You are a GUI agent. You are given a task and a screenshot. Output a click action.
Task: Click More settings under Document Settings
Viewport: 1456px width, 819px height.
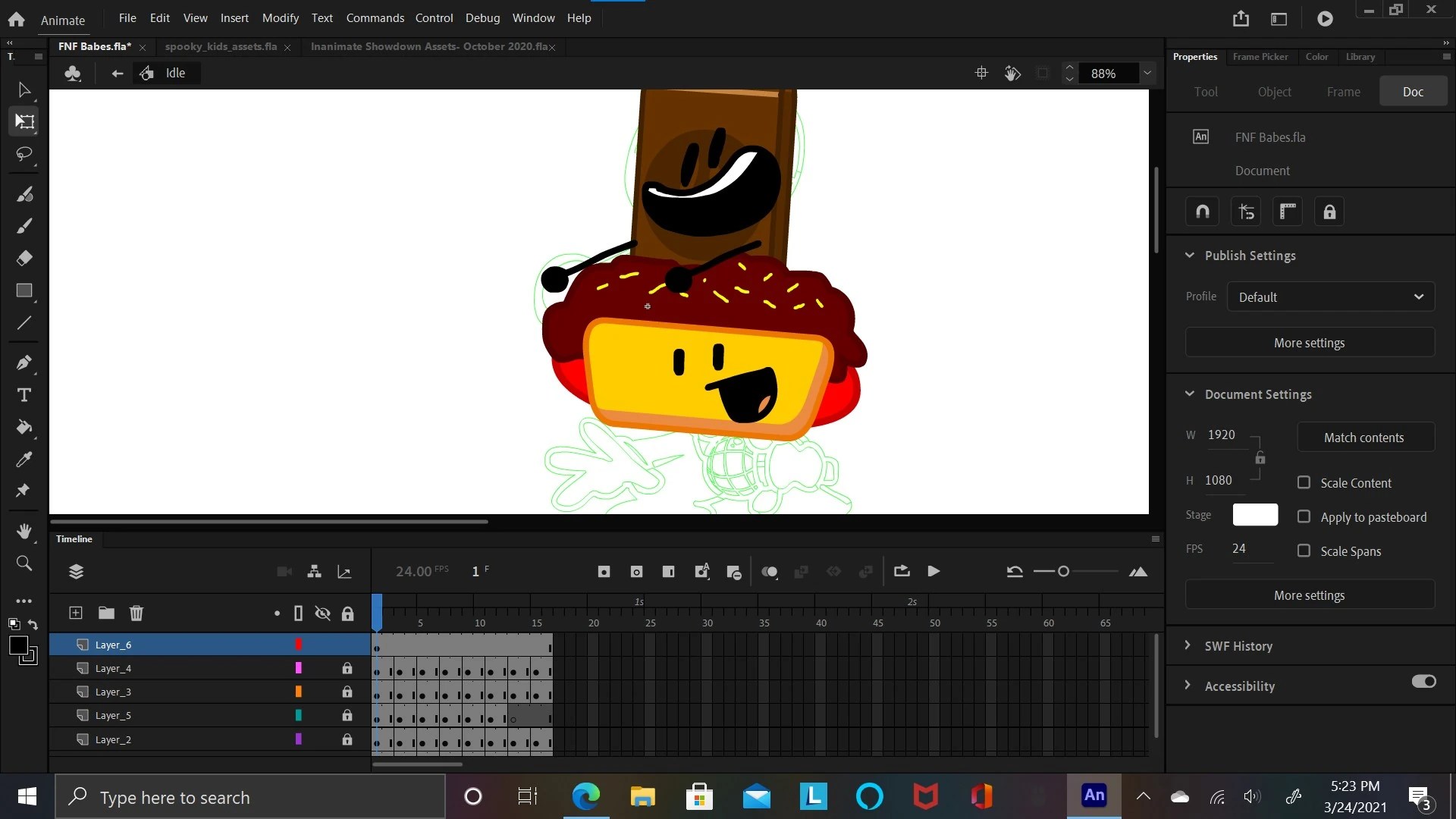(1310, 595)
